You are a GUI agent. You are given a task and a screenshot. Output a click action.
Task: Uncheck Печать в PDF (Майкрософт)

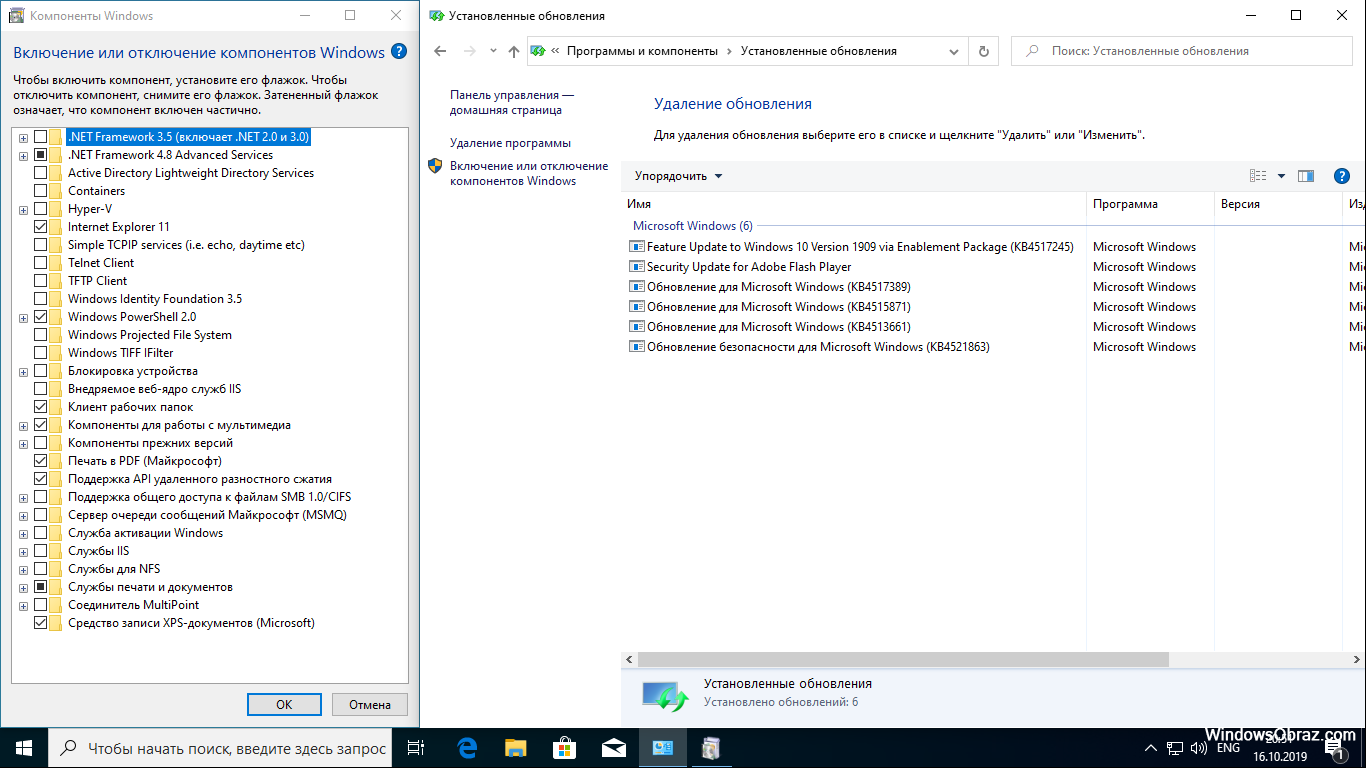[40, 461]
